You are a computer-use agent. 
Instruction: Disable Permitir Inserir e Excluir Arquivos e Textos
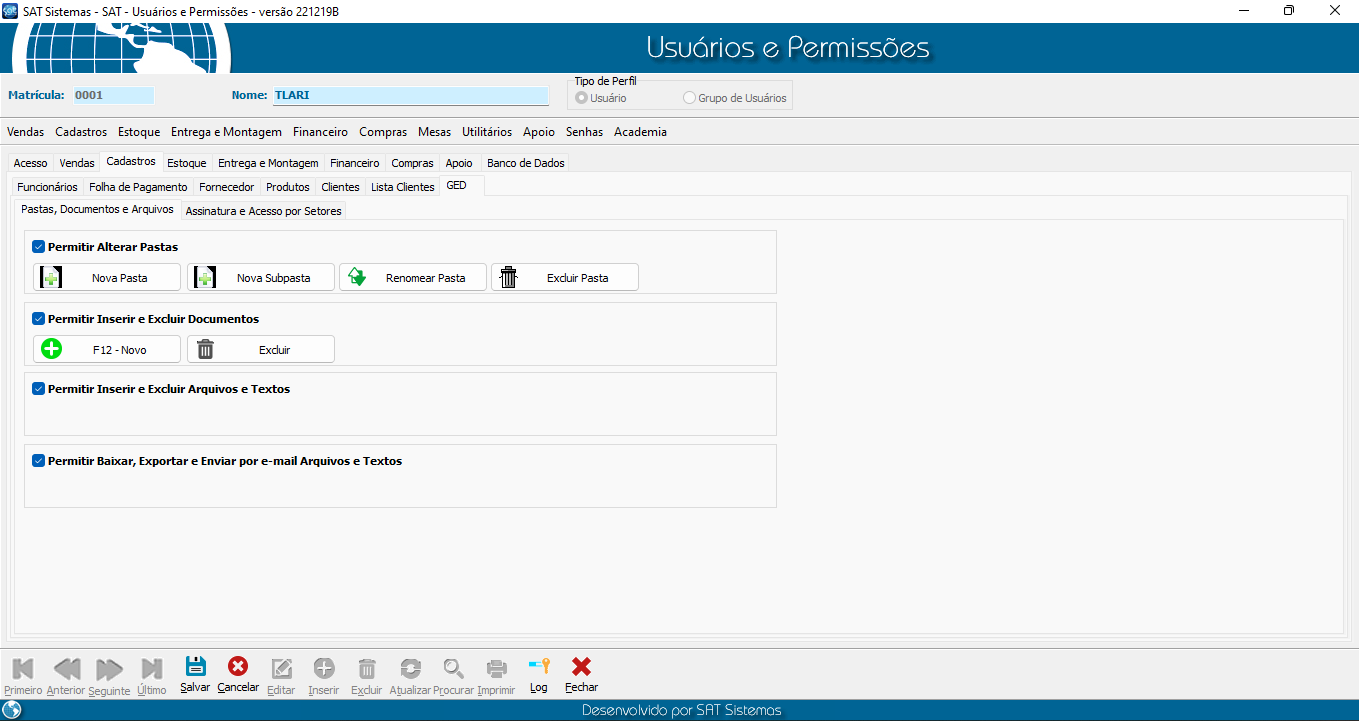point(39,389)
